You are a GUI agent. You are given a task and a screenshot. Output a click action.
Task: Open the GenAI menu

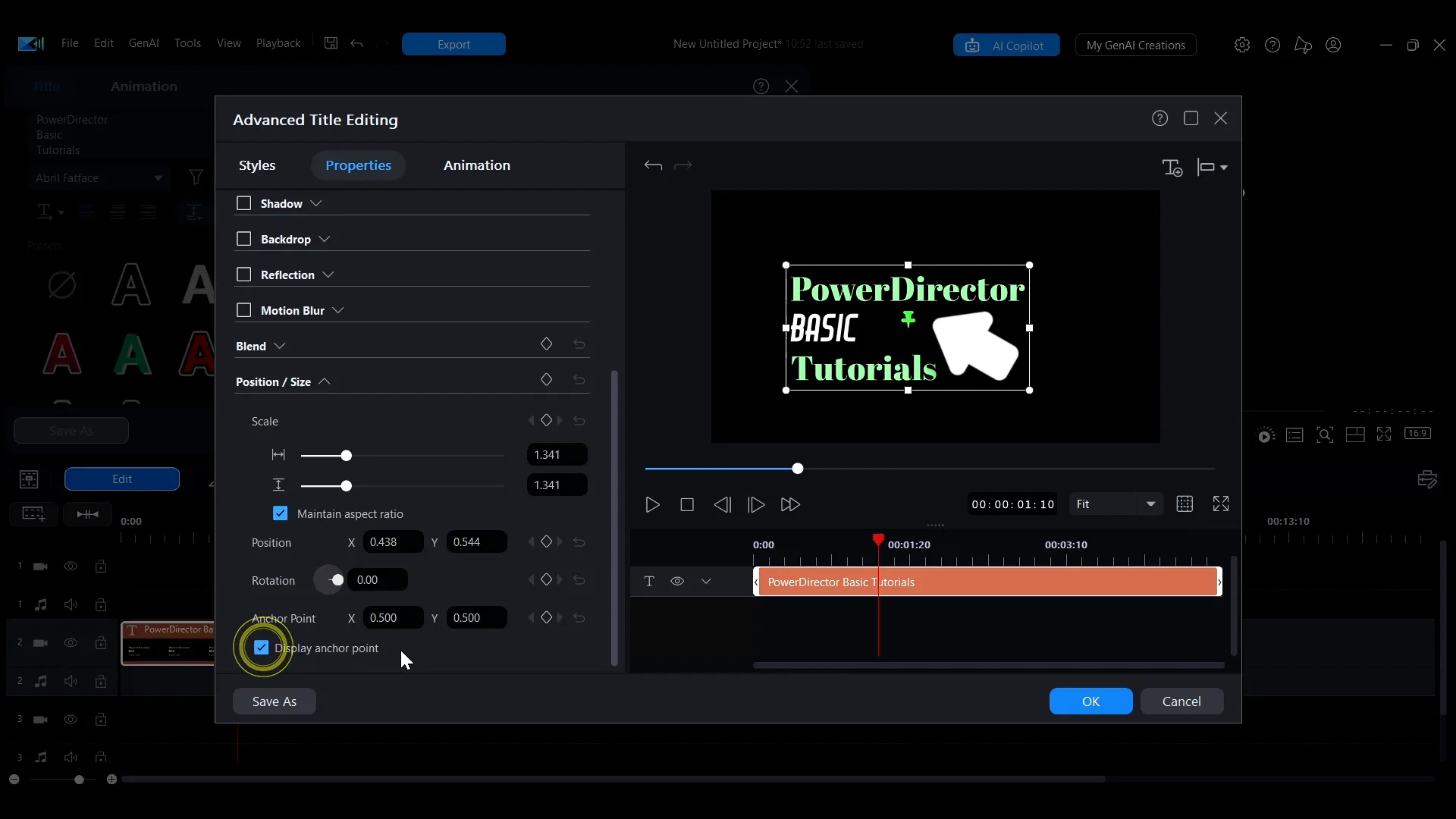(x=144, y=43)
